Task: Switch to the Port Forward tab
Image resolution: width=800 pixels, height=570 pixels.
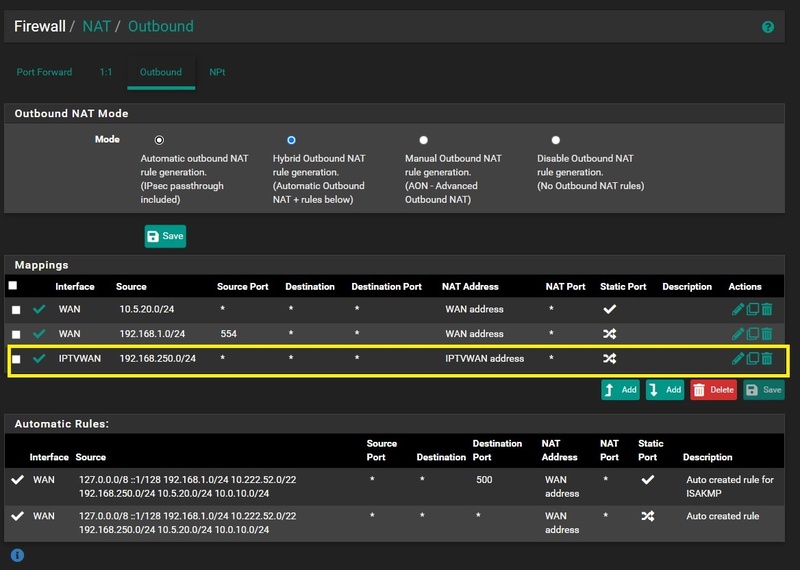Action: [x=44, y=72]
